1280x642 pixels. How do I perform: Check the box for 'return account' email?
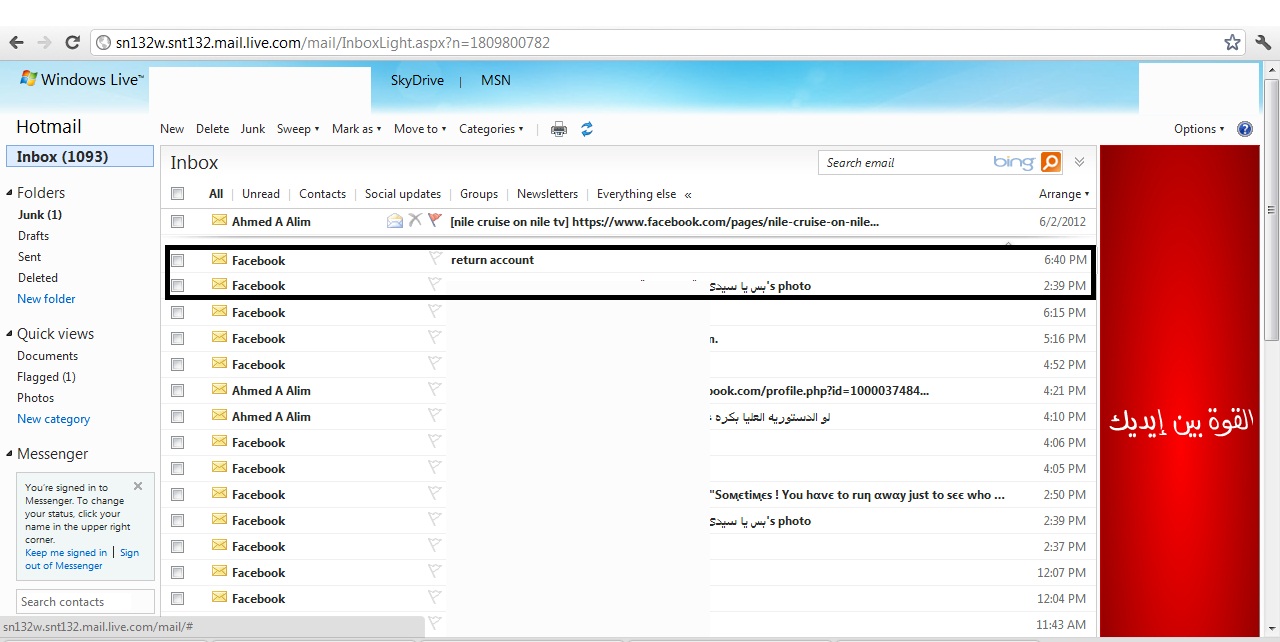[177, 260]
